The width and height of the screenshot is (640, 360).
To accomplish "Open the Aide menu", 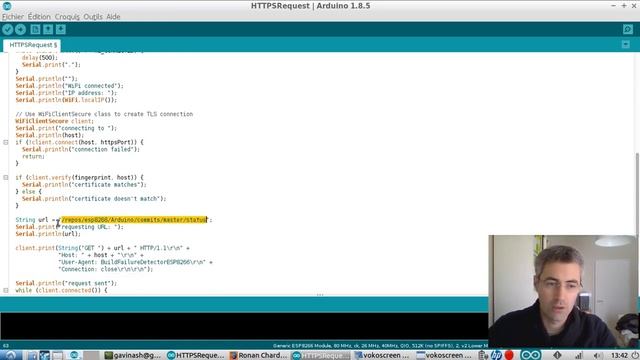I will pos(113,17).
